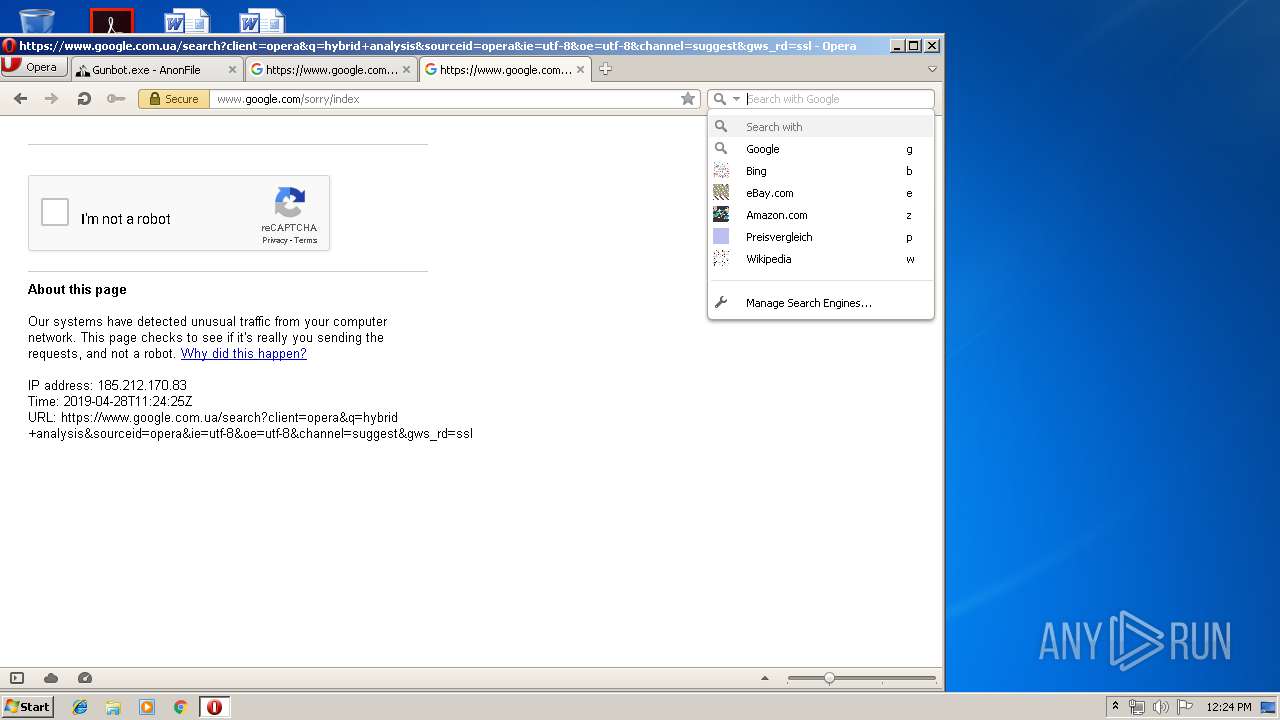Viewport: 1280px width, 720px height.
Task: Open reCAPTCHA Privacy link
Action: (x=276, y=240)
